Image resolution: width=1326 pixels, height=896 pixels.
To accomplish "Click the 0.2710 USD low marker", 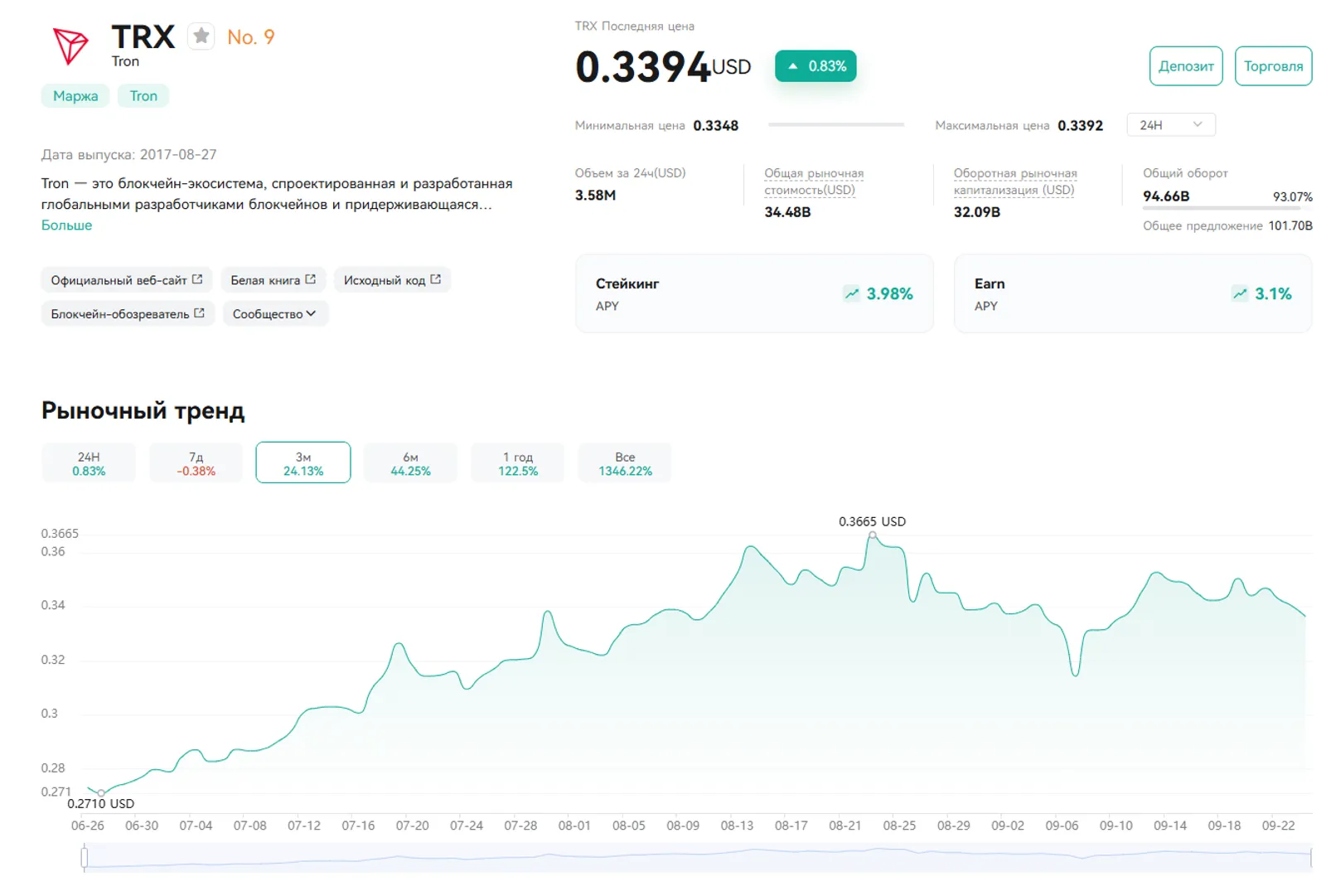I will [x=101, y=793].
